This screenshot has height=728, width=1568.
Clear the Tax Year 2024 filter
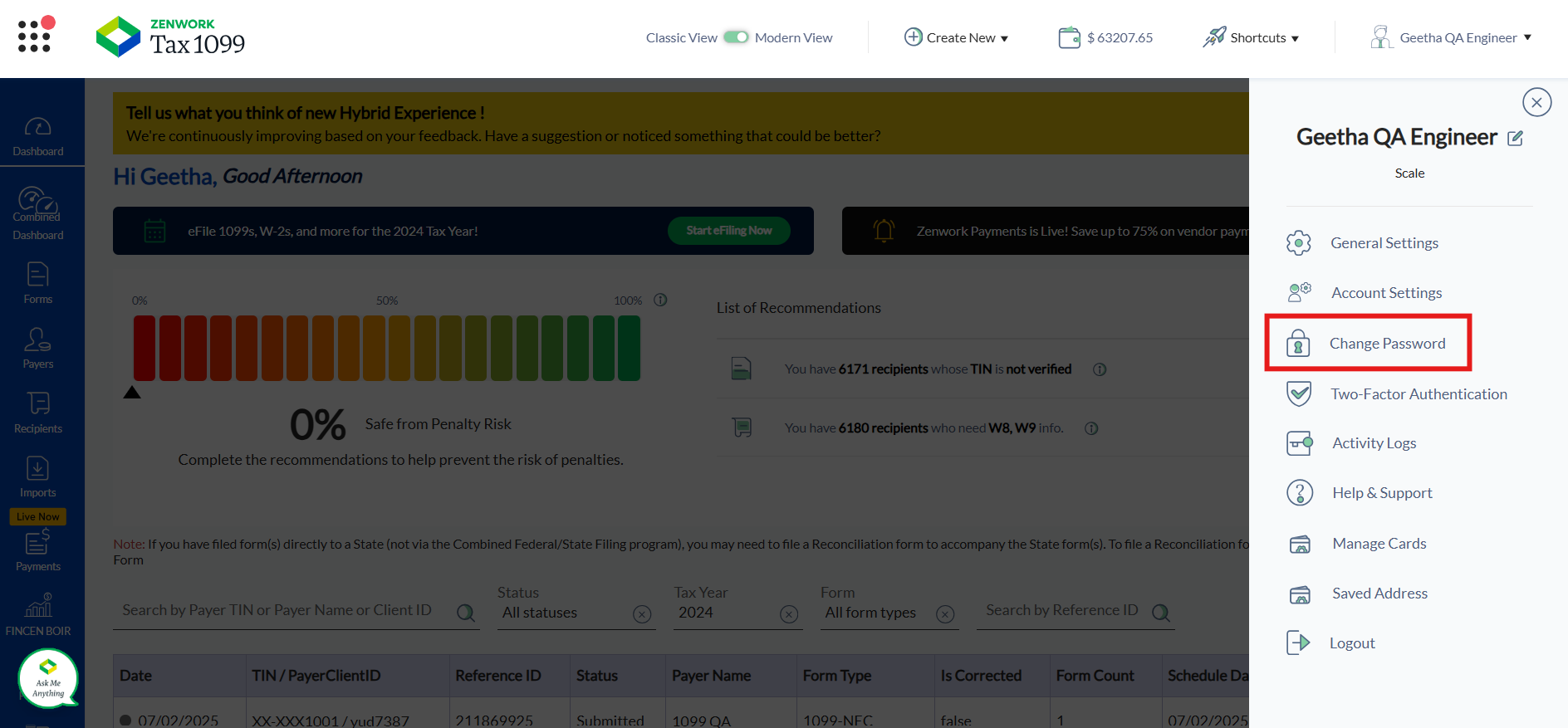(x=789, y=614)
